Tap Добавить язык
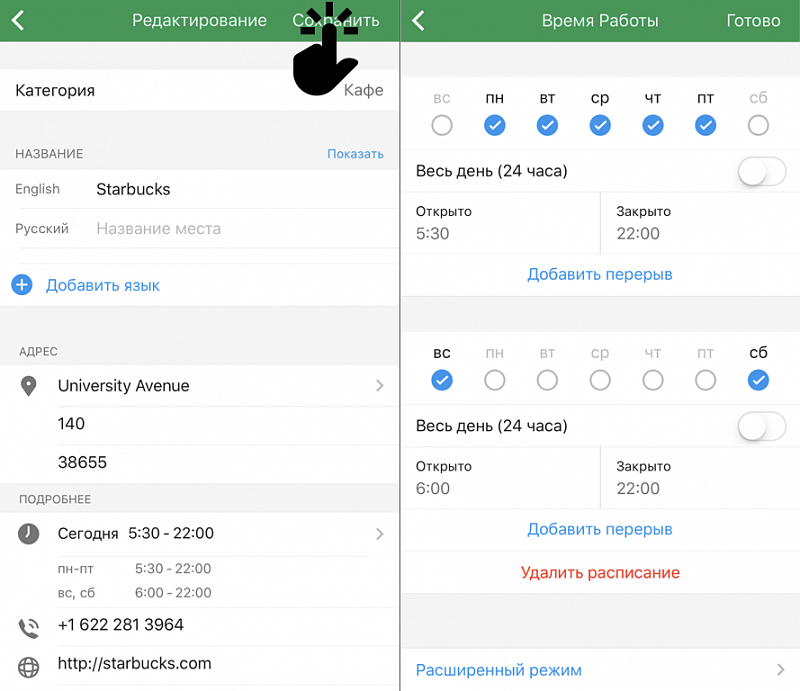This screenshot has height=691, width=800. [x=103, y=285]
